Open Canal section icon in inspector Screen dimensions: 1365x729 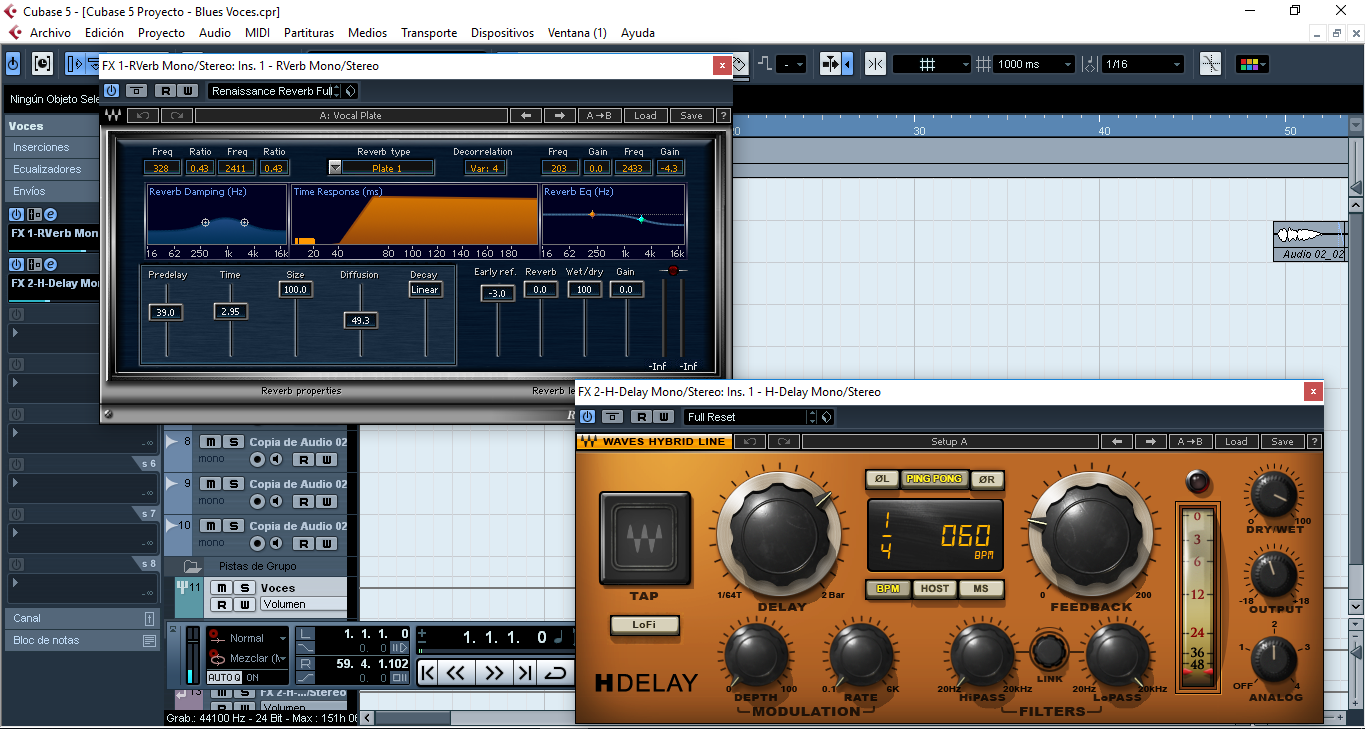coord(149,619)
